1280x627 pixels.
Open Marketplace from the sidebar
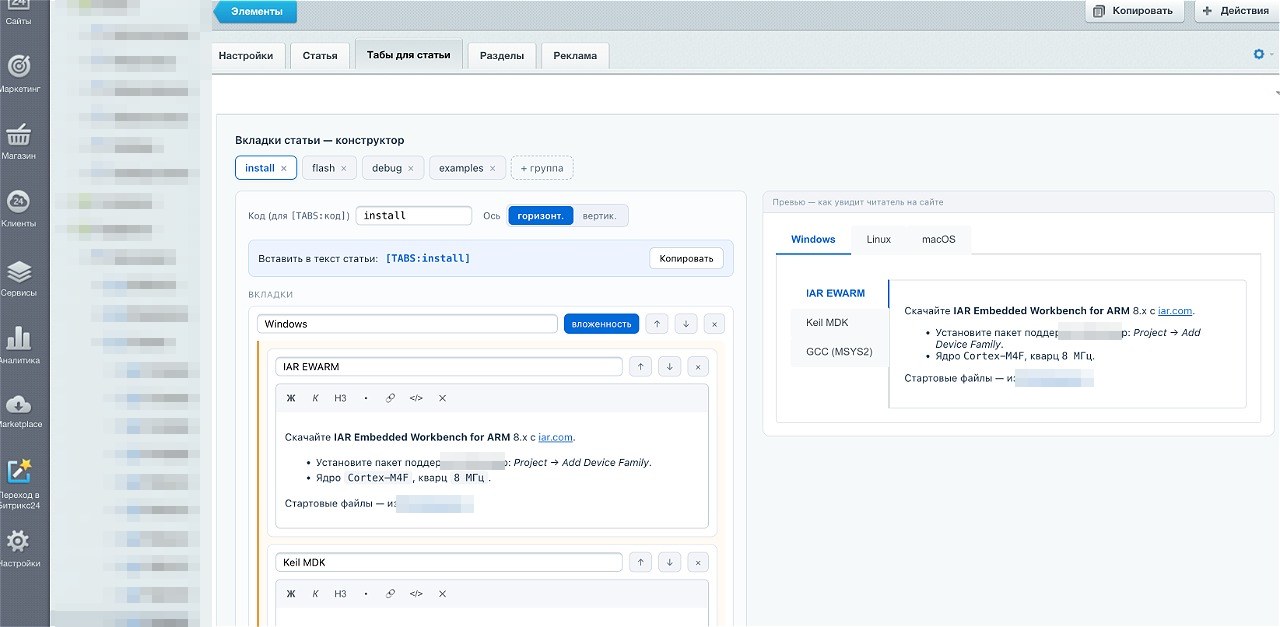[x=18, y=411]
